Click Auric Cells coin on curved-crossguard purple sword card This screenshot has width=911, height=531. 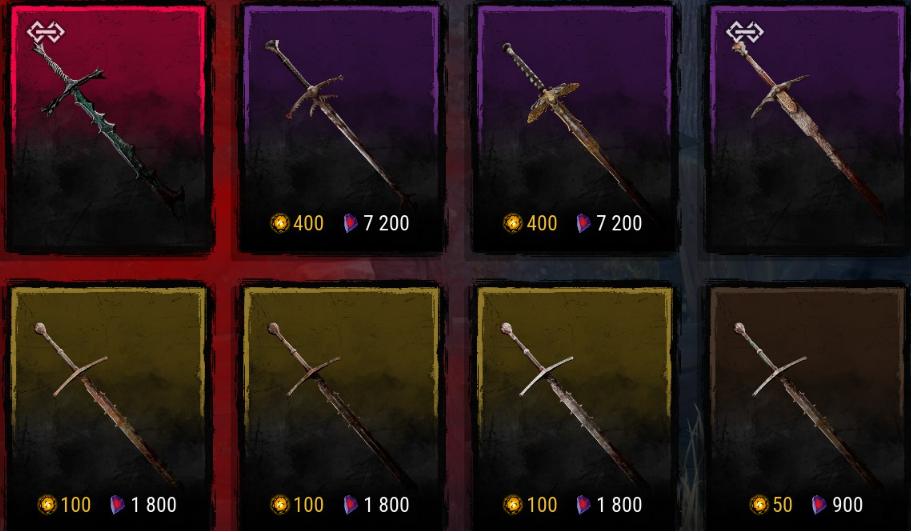(280, 223)
